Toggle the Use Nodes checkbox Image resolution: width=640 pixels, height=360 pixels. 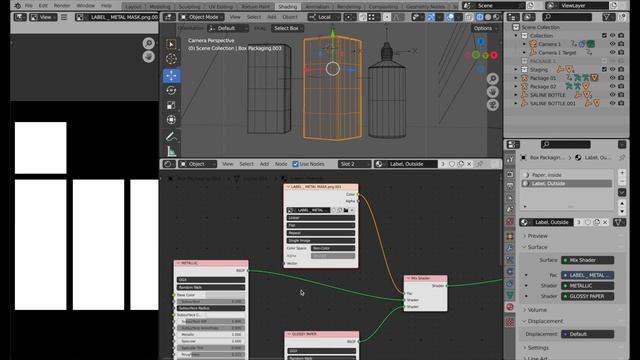tap(296, 164)
